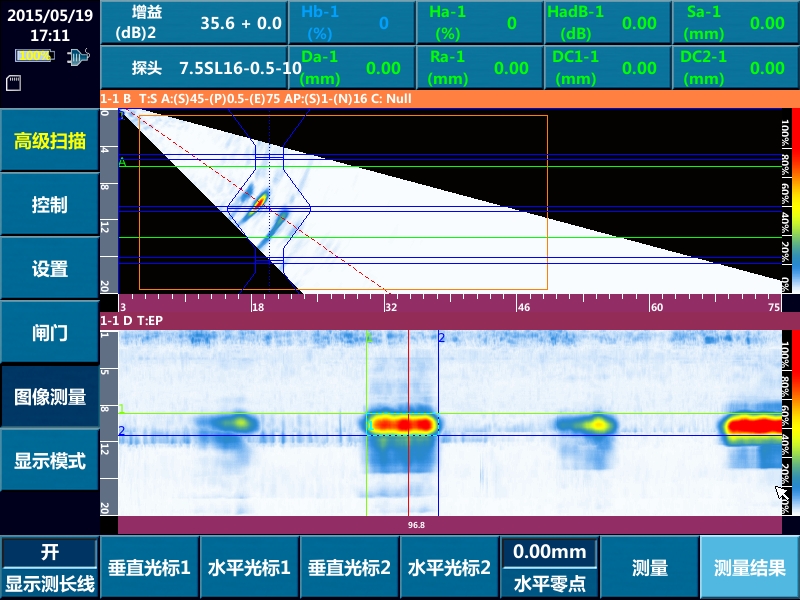The width and height of the screenshot is (800, 600).
Task: Click the SD card storage icon
Action: pos(13,84)
